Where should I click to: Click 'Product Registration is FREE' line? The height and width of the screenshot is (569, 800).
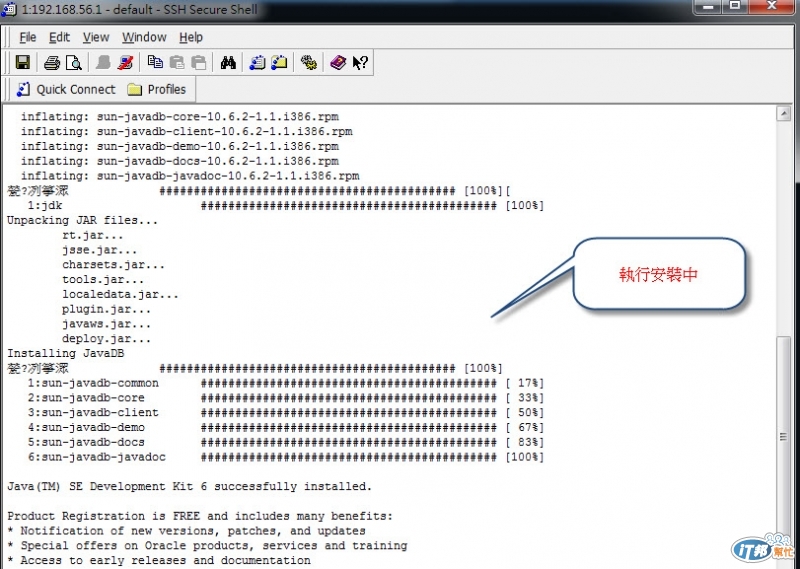[200, 516]
